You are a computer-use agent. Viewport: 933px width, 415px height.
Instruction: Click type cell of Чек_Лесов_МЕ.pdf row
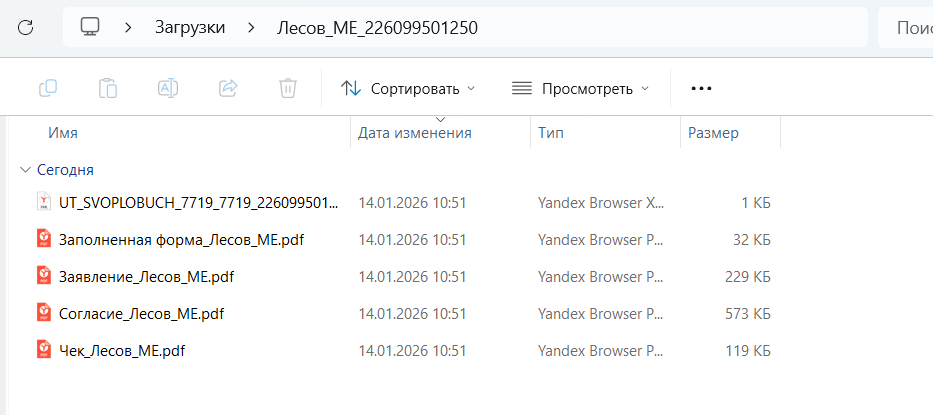pyautogui.click(x=601, y=350)
